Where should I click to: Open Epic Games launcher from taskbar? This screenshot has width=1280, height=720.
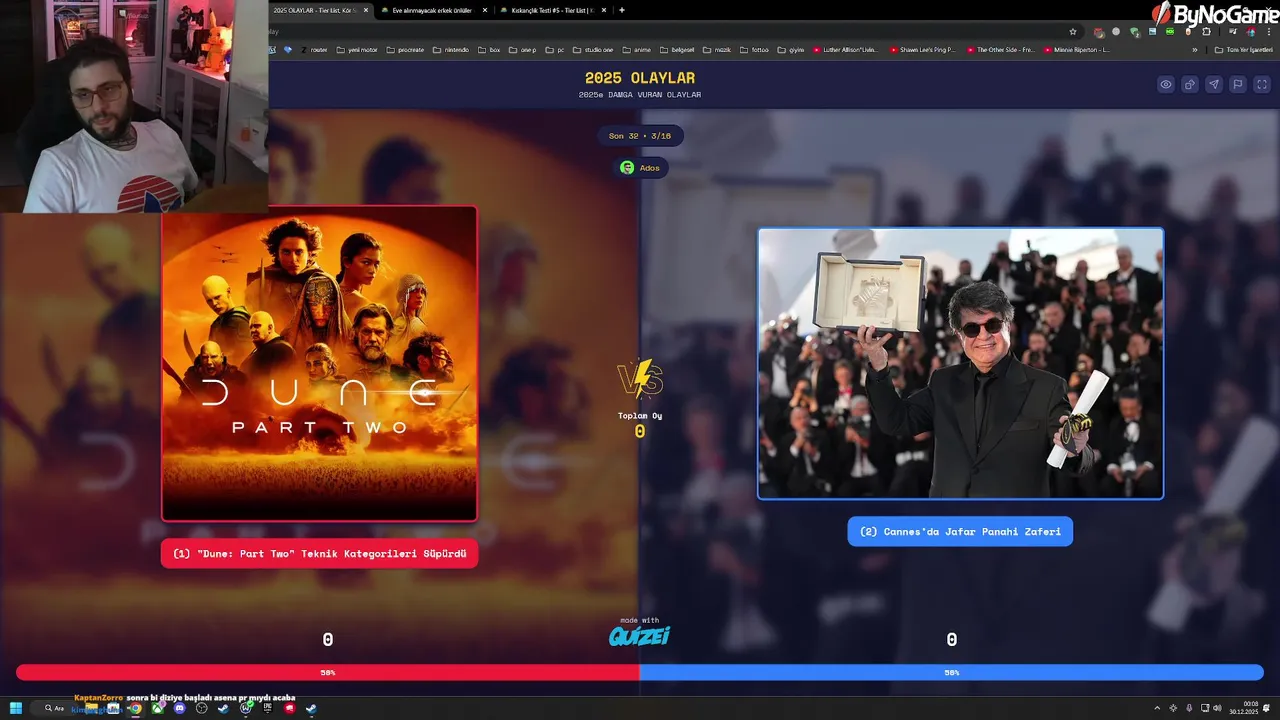[267, 708]
